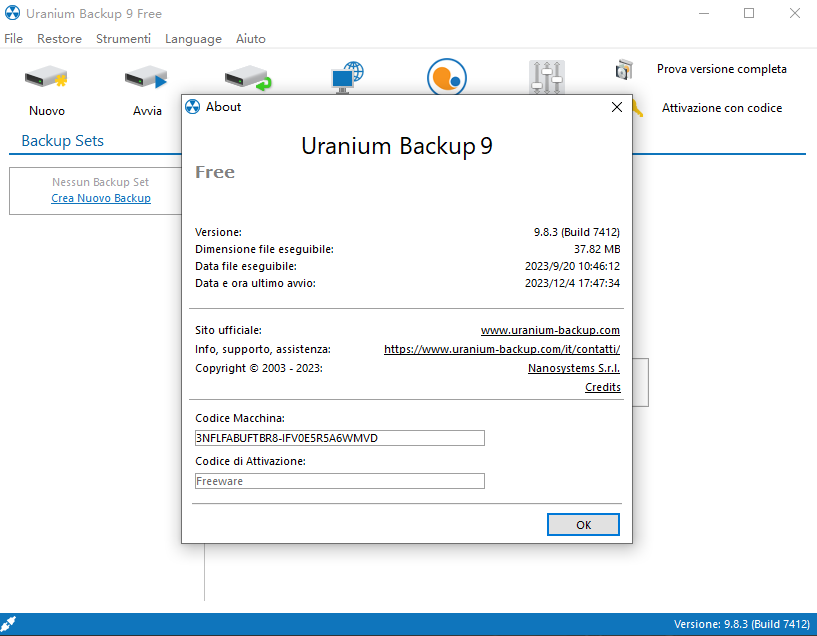Click the icon beside Prova versione completa

coord(624,70)
